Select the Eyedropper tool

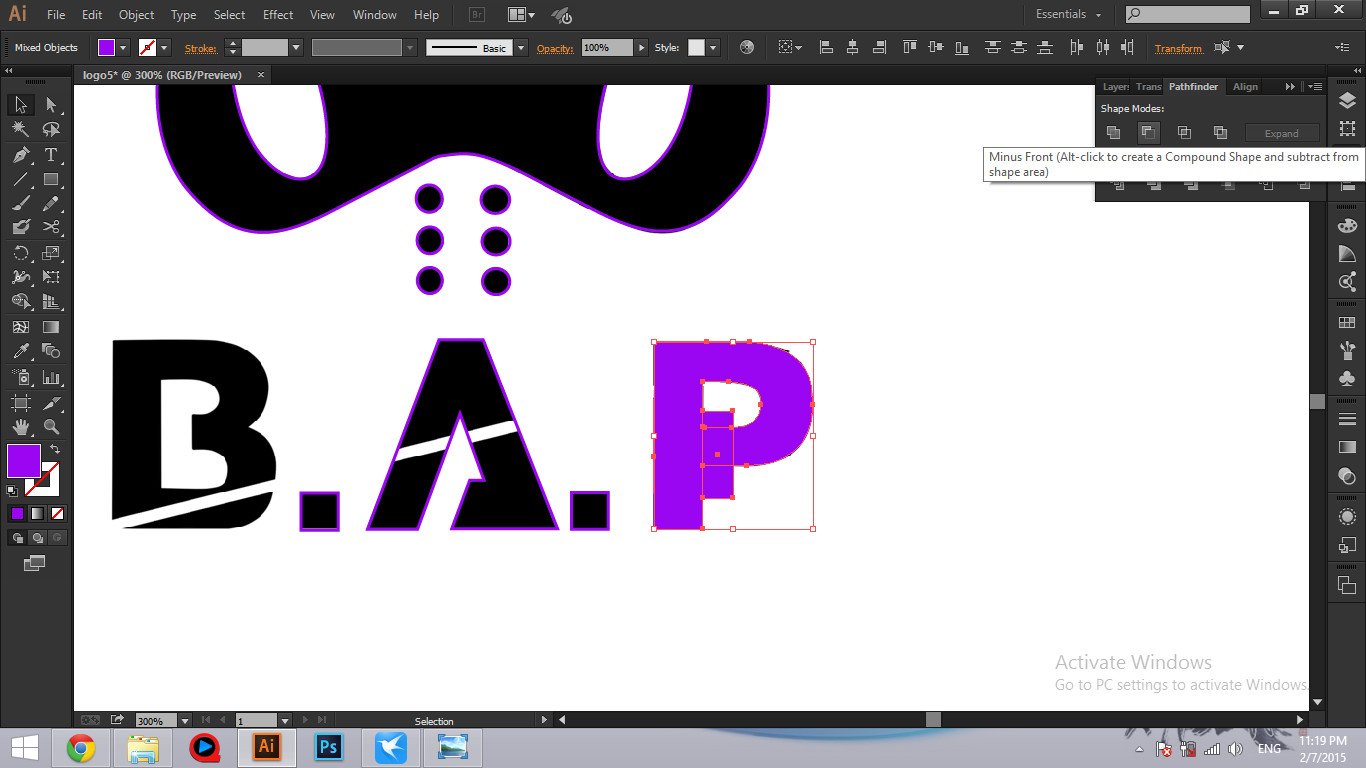click(21, 351)
